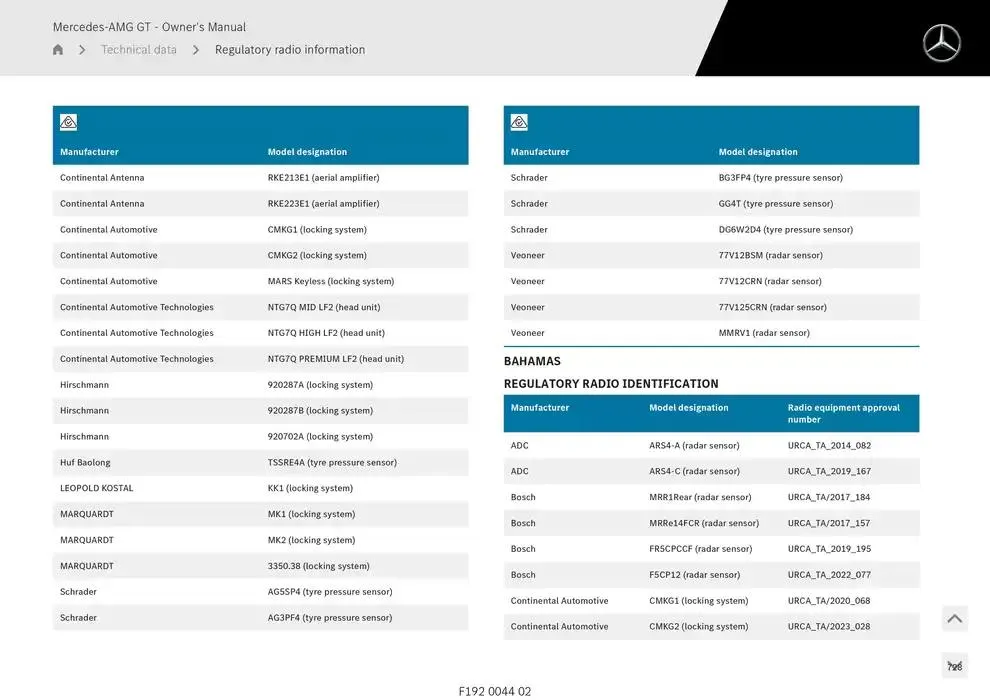This screenshot has height=700, width=990.
Task: Click the chevron before Regulatory radio information
Action: 196,50
